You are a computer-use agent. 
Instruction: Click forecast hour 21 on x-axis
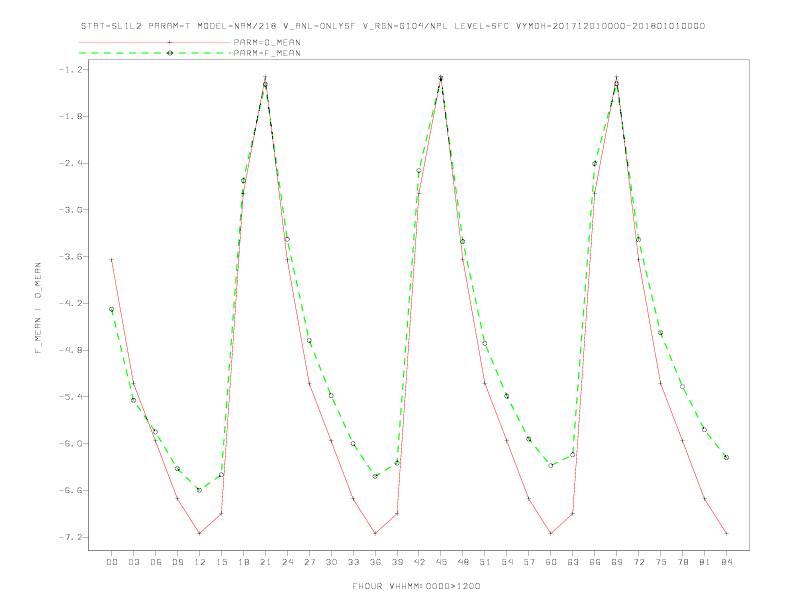265,562
